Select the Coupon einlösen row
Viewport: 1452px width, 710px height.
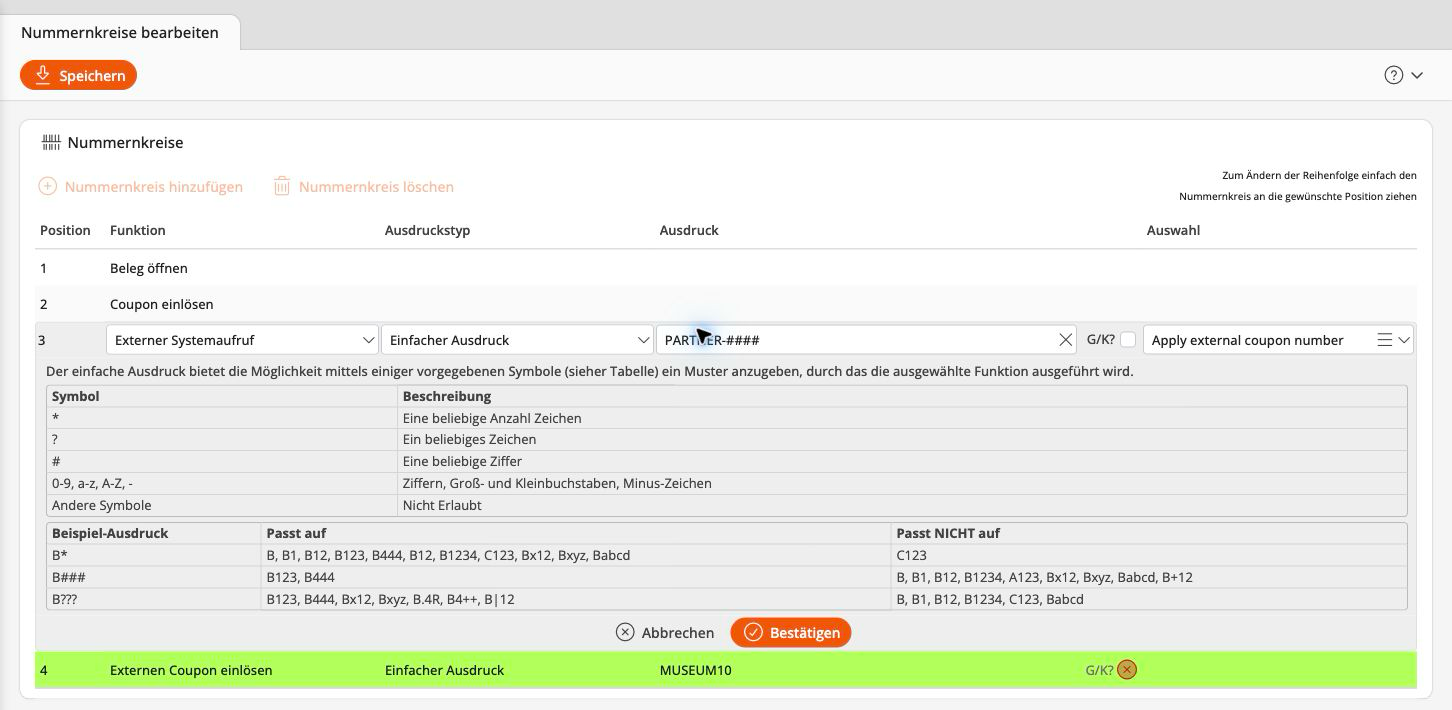pos(726,304)
